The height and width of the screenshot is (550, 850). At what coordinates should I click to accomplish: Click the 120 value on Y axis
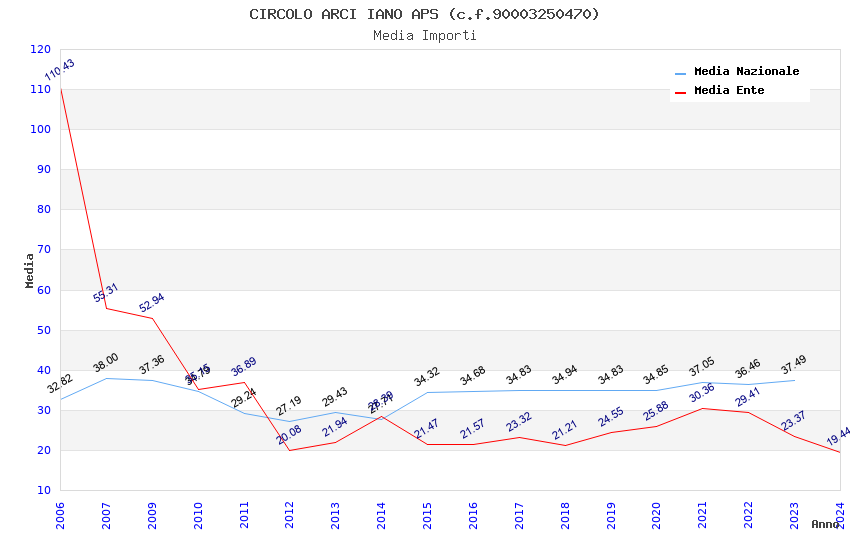coord(40,49)
